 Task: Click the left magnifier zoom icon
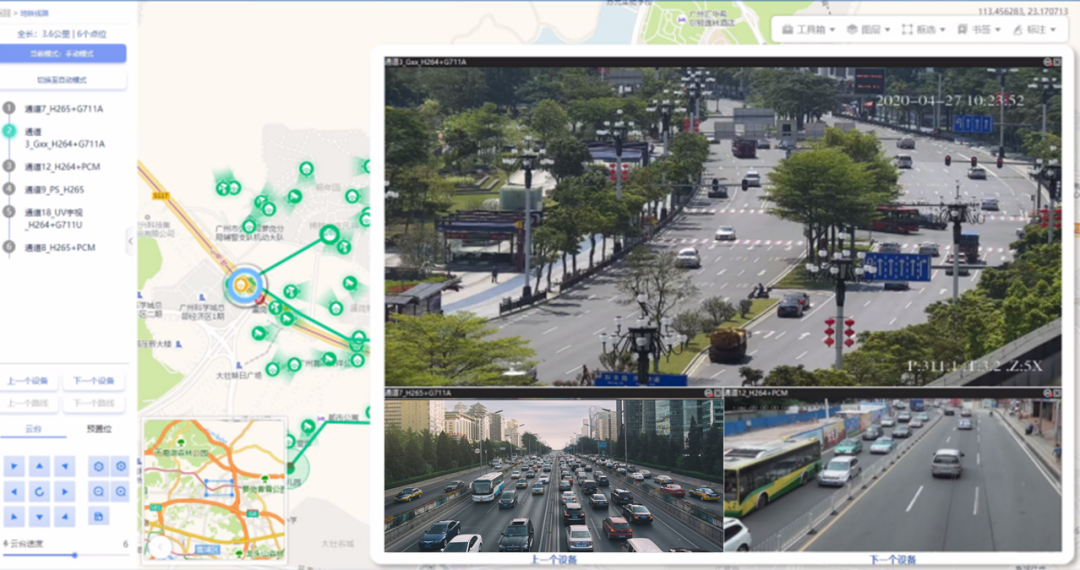97,492
